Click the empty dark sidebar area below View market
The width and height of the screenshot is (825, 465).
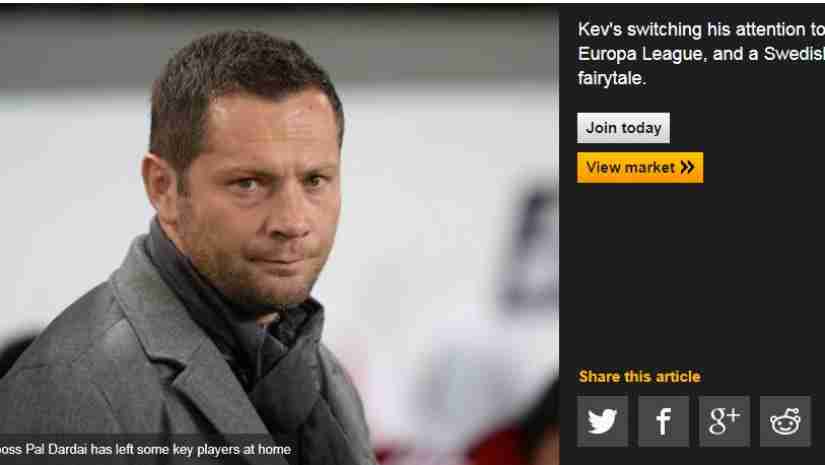(700, 274)
